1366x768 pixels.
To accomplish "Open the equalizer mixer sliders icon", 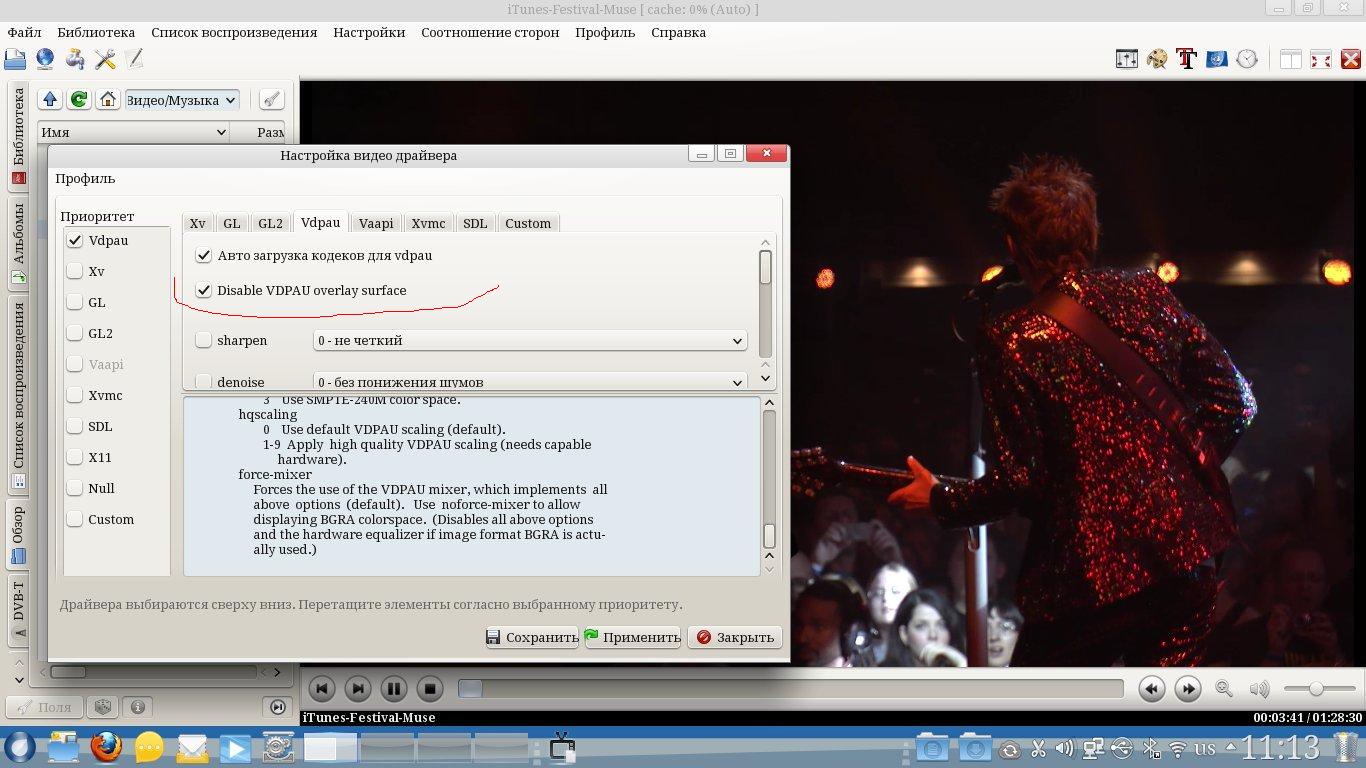I will pyautogui.click(x=1127, y=59).
